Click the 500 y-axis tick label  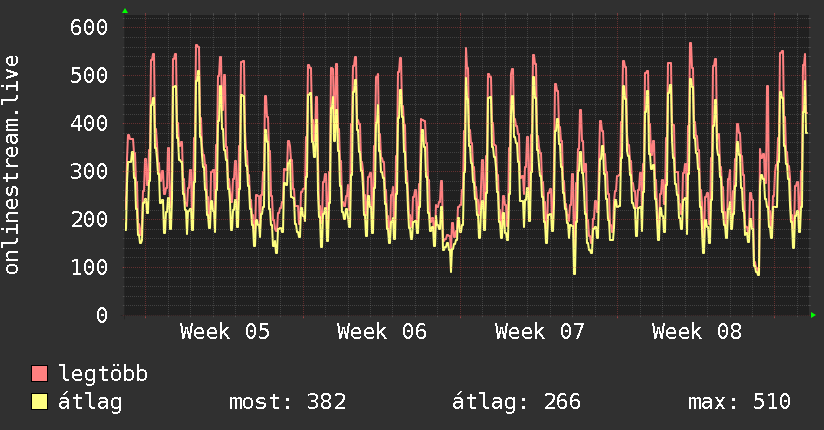click(x=89, y=75)
